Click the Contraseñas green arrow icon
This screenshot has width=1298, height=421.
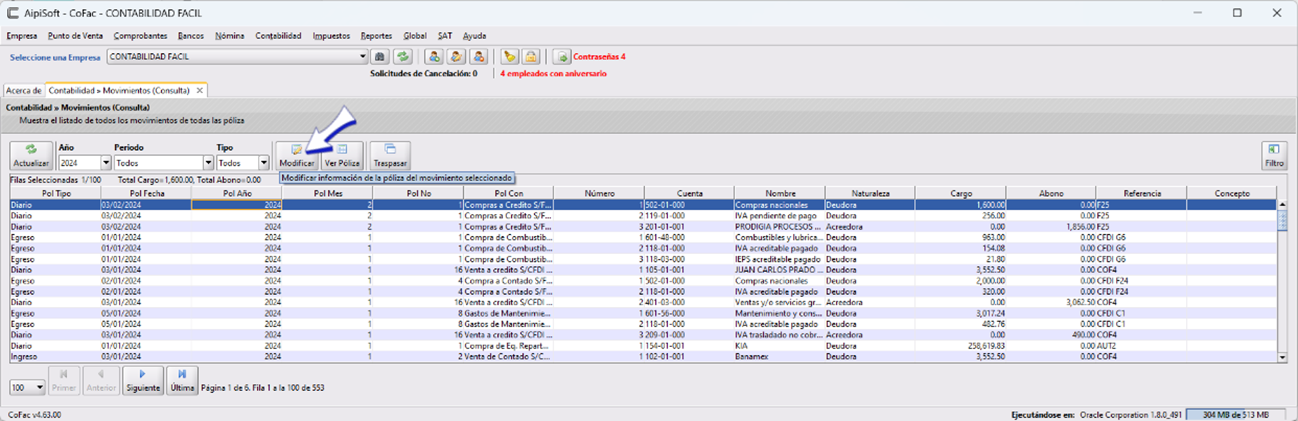click(562, 57)
